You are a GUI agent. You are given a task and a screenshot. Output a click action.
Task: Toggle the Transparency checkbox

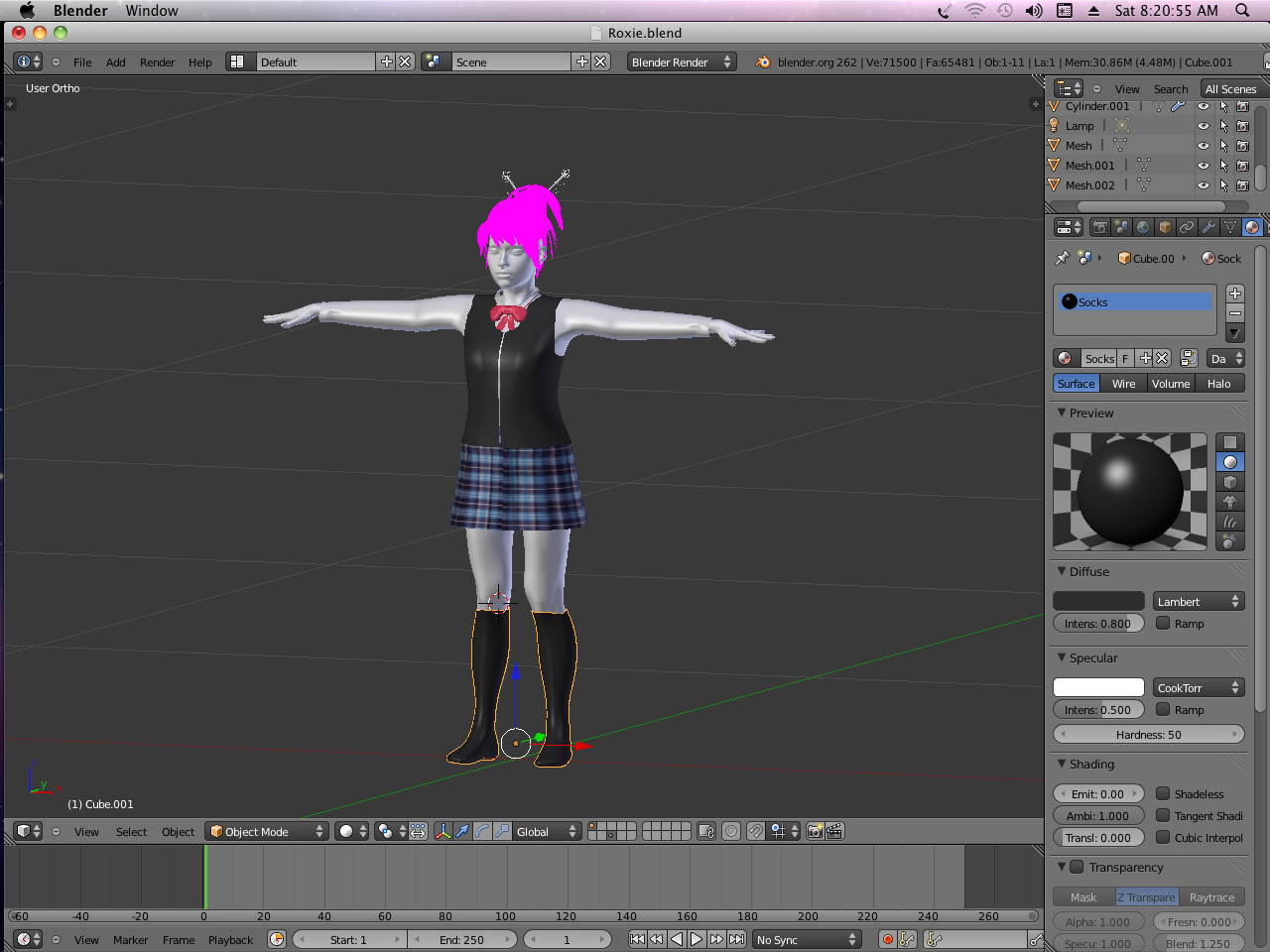pyautogui.click(x=1077, y=867)
